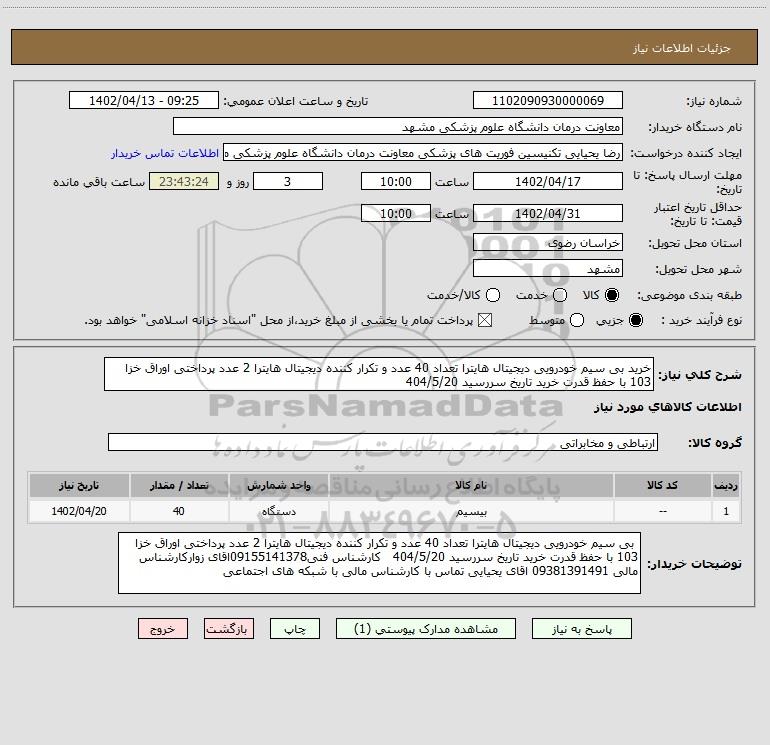Click the کد کالا column header
The width and height of the screenshot is (770, 745).
[x=662, y=486]
